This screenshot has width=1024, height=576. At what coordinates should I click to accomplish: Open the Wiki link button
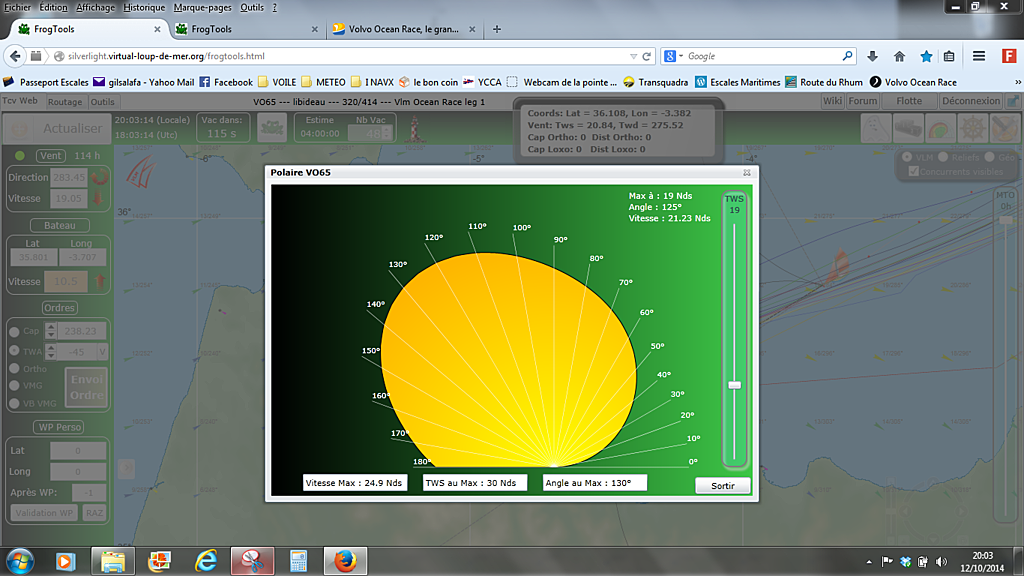[x=832, y=101]
